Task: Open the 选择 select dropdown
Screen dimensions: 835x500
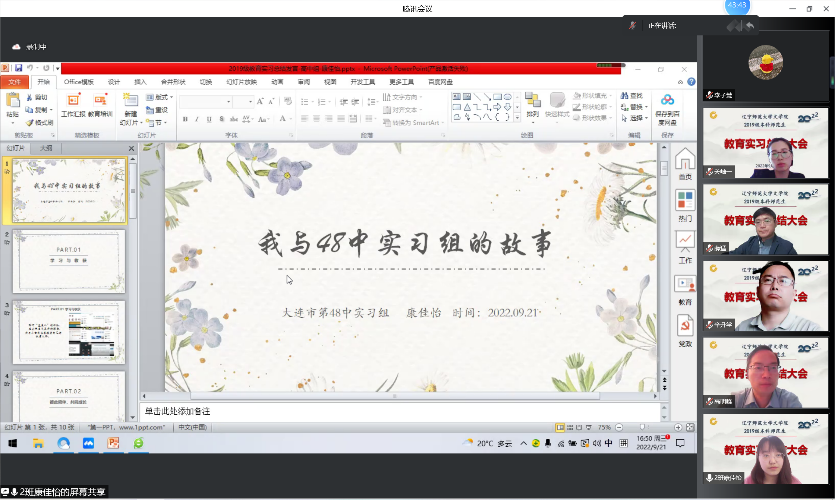Action: [x=637, y=118]
